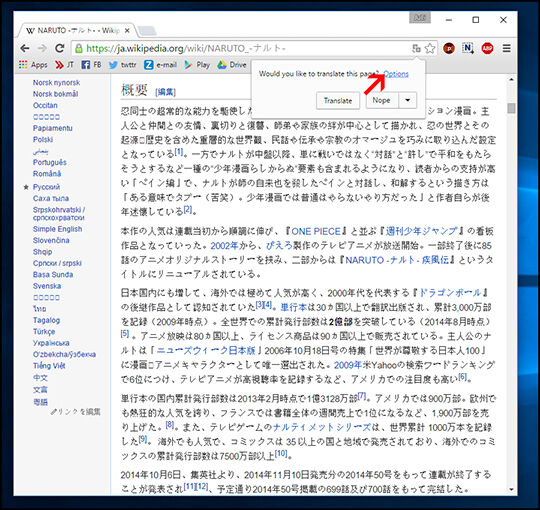The image size is (540, 510).
Task: Open the Русский language link
Action: (x=46, y=187)
